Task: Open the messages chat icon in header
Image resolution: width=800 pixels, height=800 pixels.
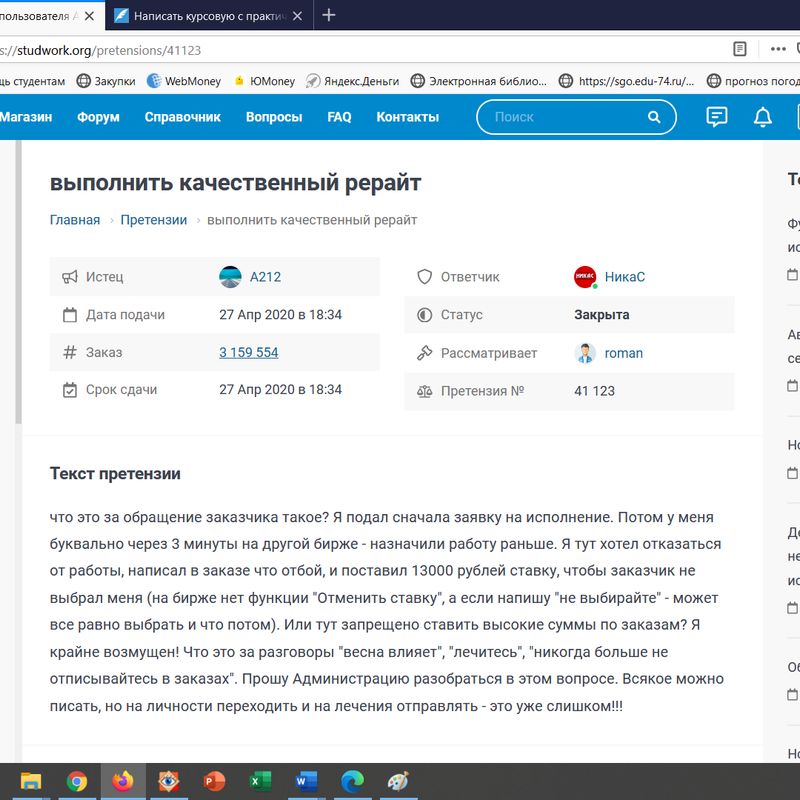Action: pyautogui.click(x=717, y=117)
